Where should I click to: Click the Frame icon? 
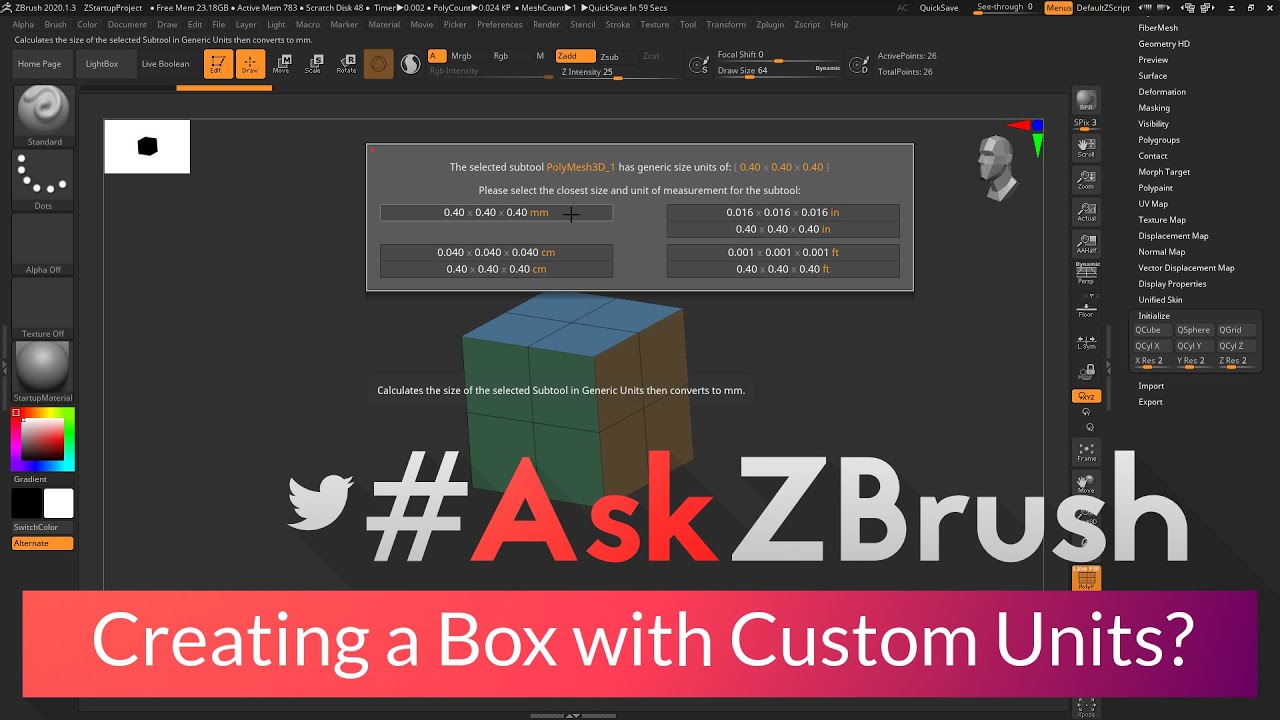point(1086,452)
